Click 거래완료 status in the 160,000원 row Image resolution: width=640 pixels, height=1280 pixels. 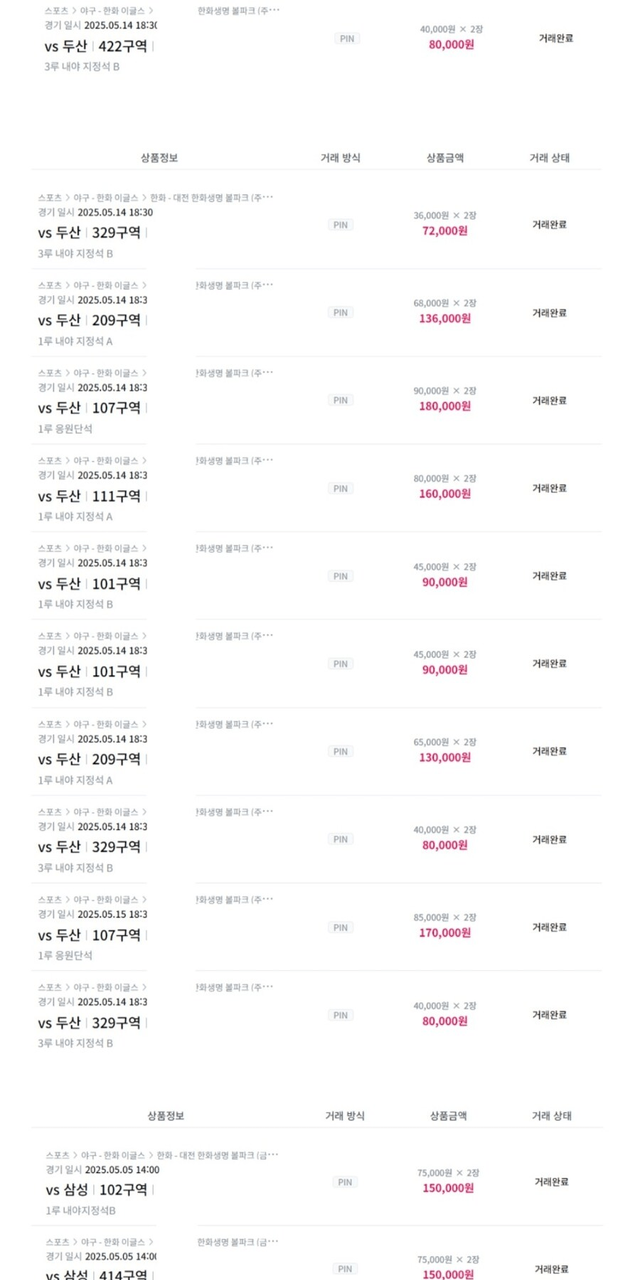549,488
